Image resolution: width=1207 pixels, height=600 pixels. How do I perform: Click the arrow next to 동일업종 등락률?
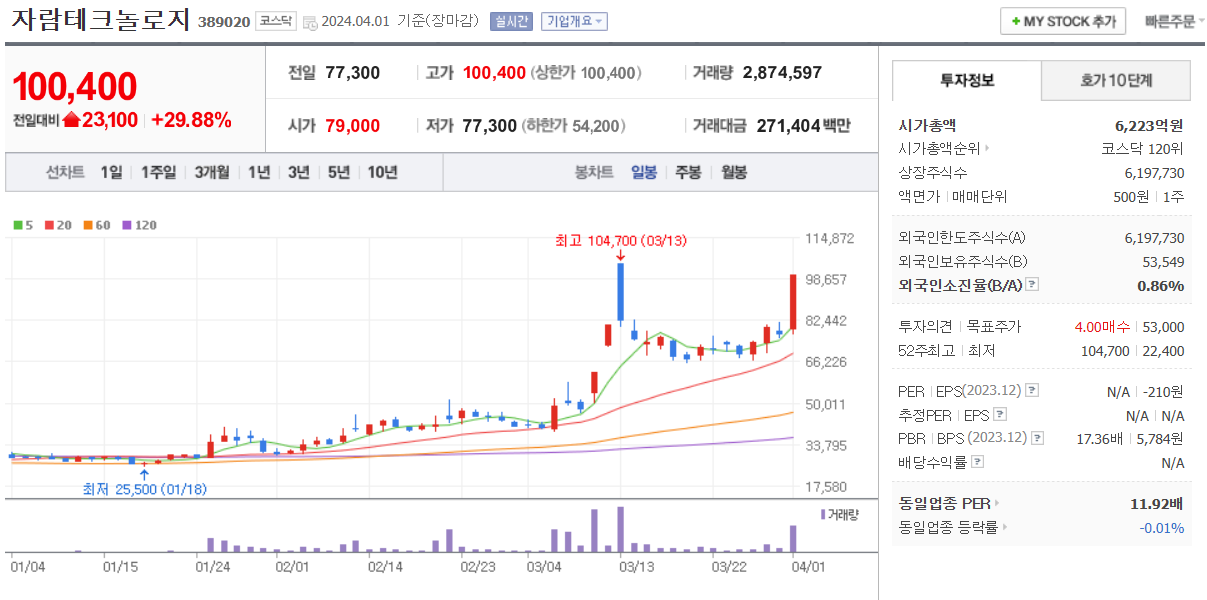click(x=1004, y=527)
